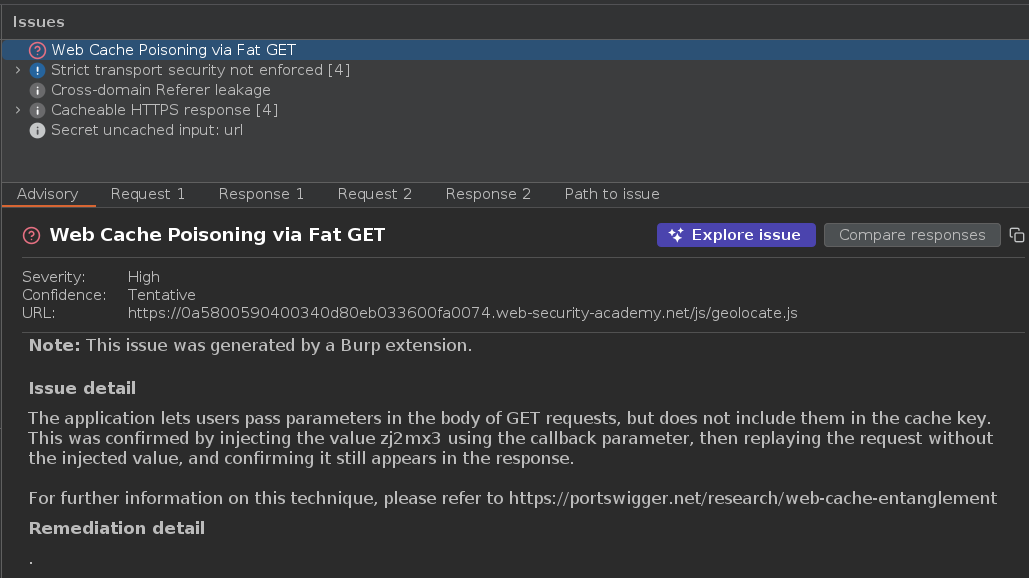This screenshot has height=578, width=1029.
Task: Click the Cross-domain Referer leakage info icon
Action: [38, 90]
